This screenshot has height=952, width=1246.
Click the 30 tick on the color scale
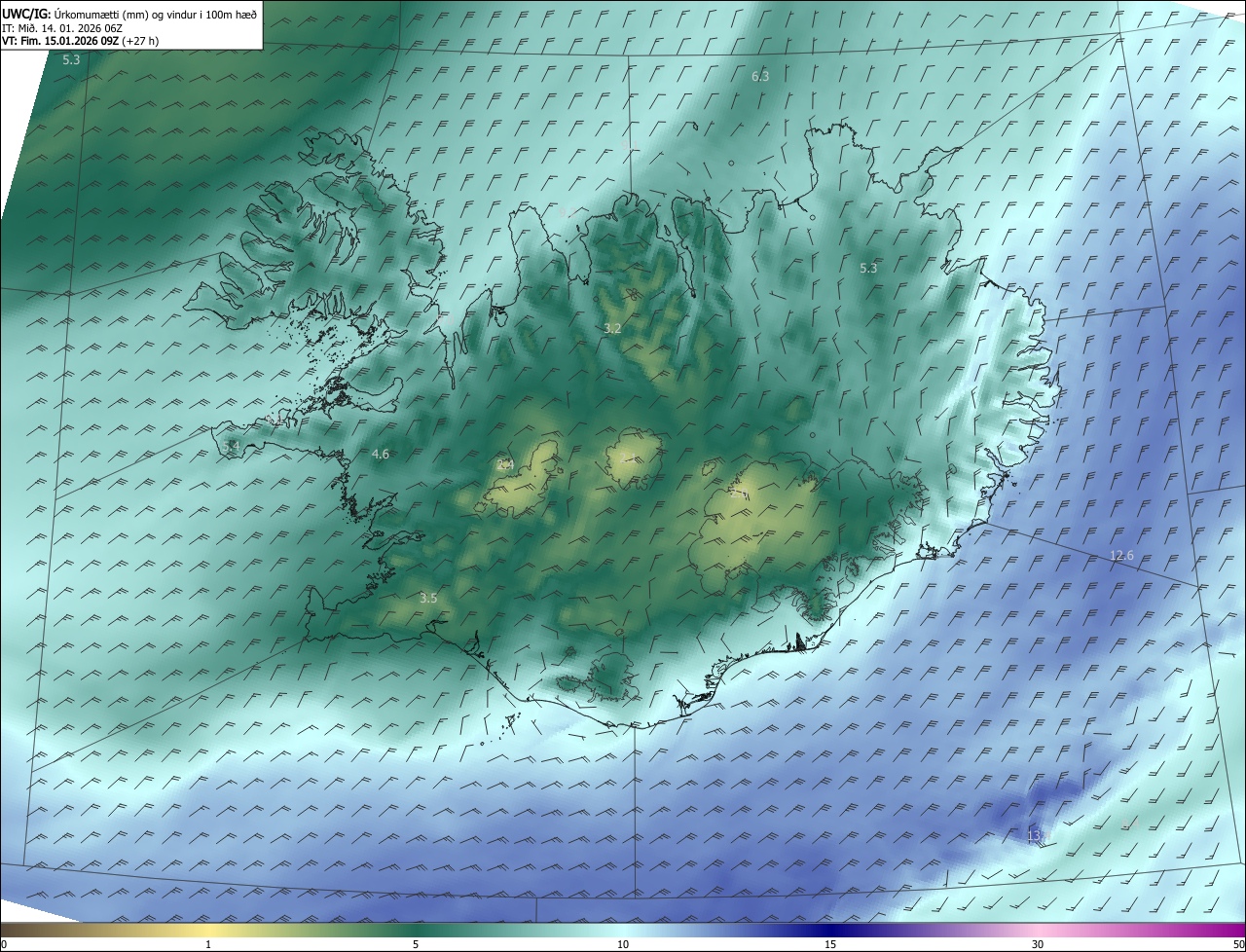click(x=1038, y=944)
